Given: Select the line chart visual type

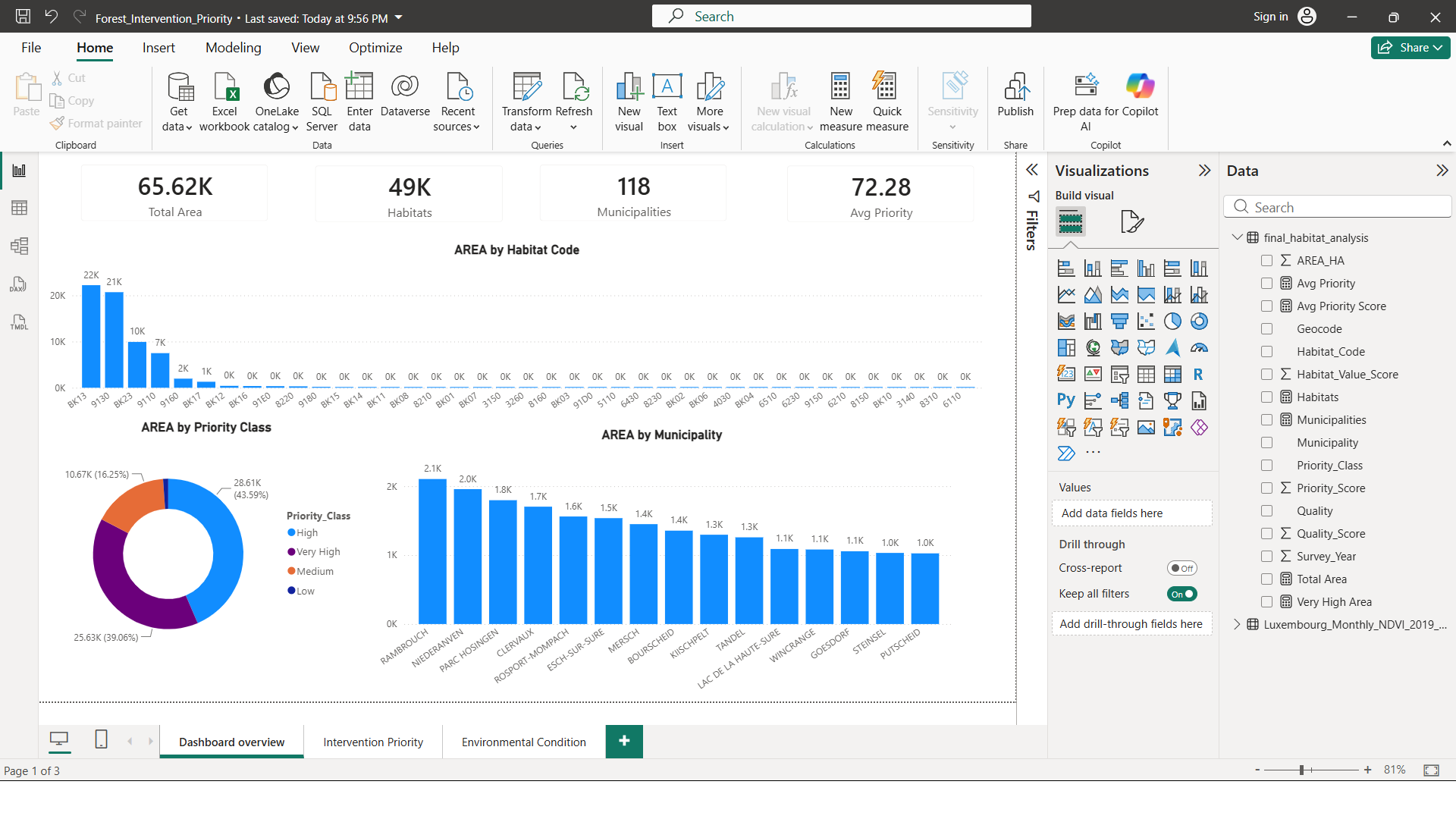Looking at the screenshot, I should click(x=1066, y=295).
